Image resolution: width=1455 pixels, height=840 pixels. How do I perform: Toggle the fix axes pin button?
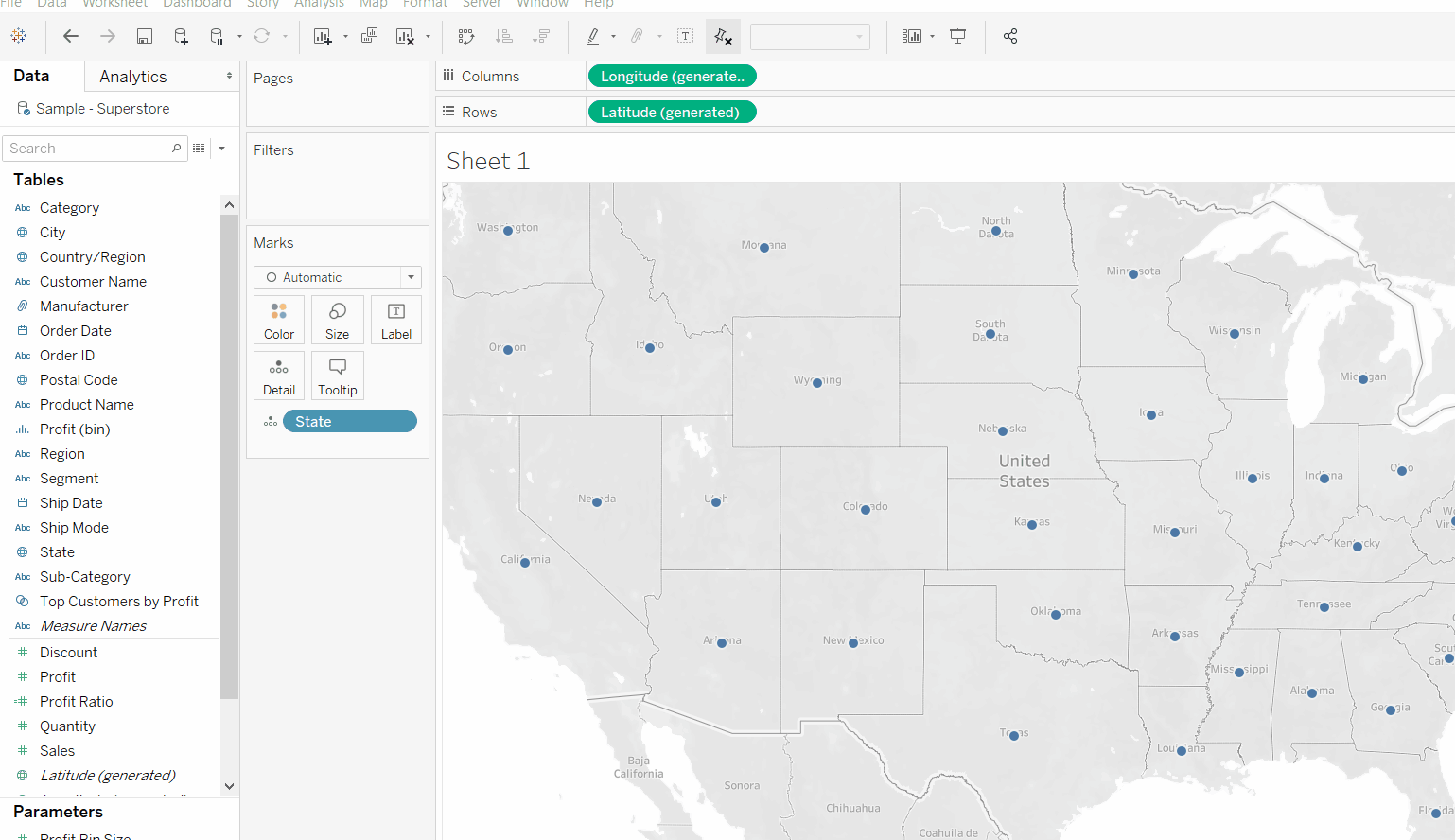point(723,36)
